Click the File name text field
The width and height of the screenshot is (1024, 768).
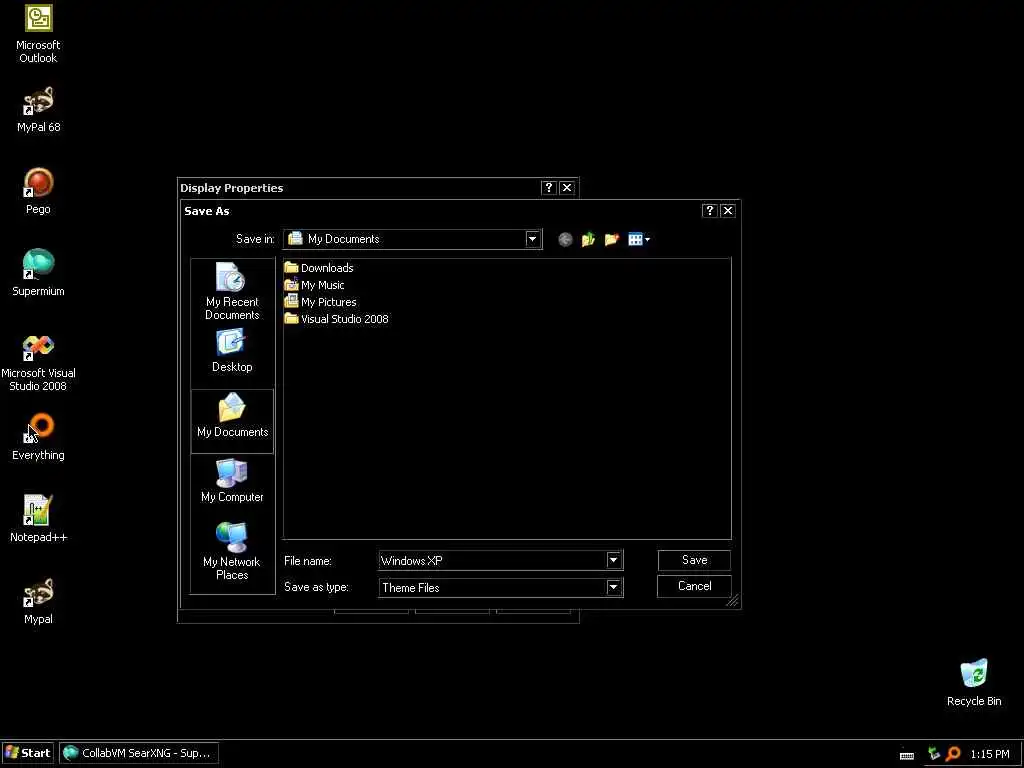492,560
